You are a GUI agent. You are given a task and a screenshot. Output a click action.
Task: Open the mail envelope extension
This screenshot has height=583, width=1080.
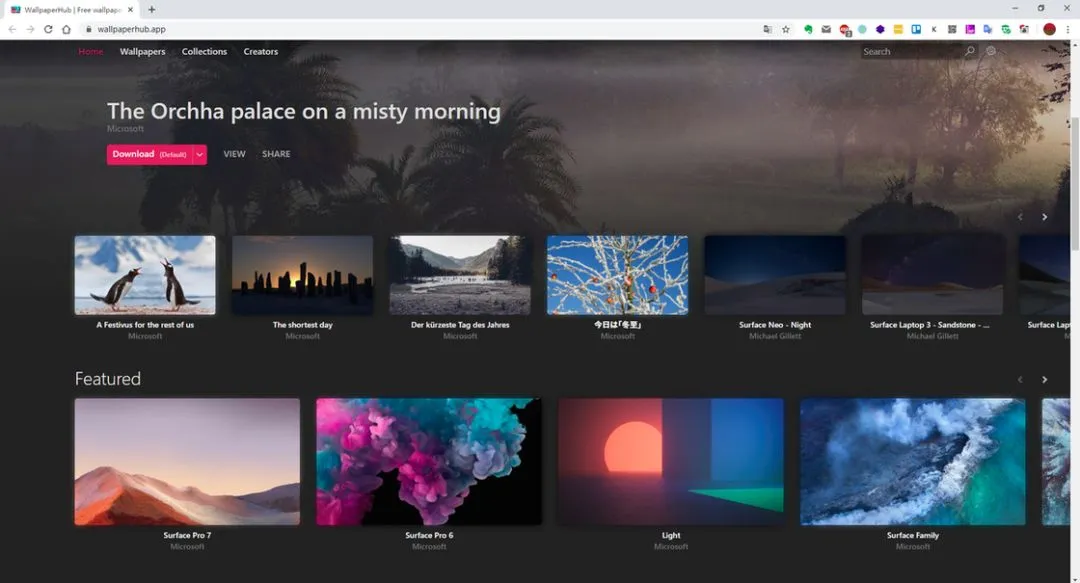coord(826,29)
